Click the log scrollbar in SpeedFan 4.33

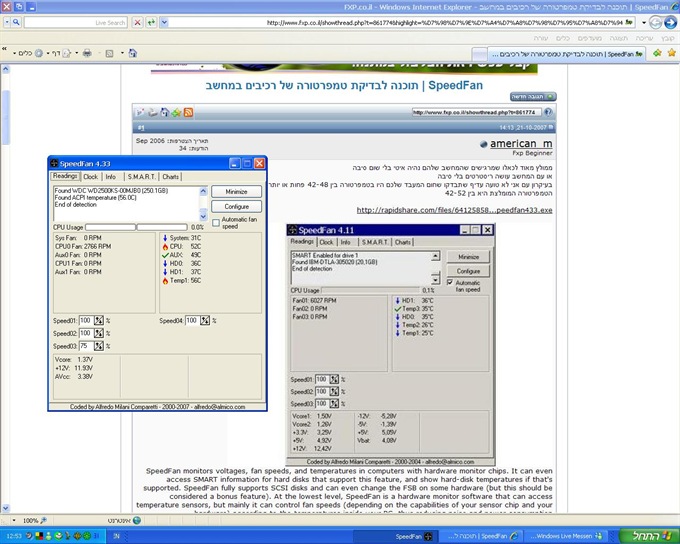tap(203, 203)
